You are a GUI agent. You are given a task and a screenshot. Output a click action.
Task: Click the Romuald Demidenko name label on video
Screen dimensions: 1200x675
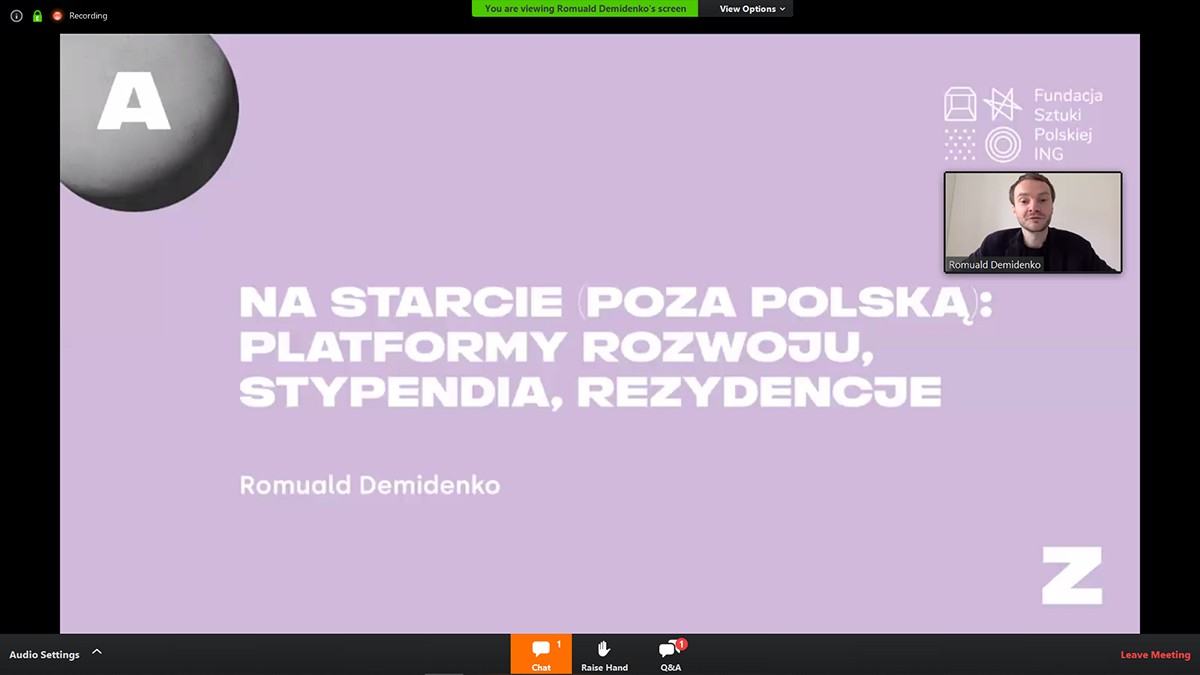click(994, 265)
